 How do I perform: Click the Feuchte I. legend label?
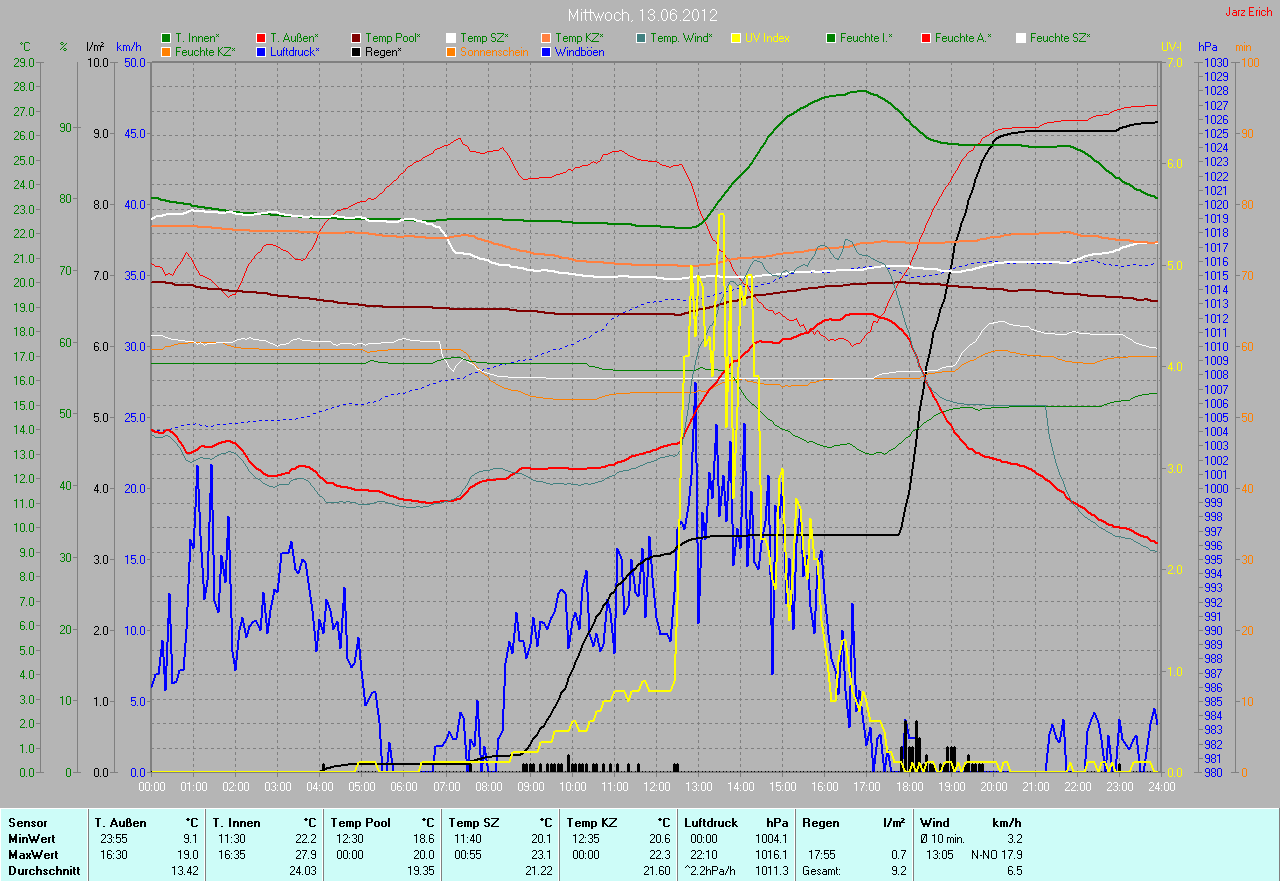pos(866,38)
